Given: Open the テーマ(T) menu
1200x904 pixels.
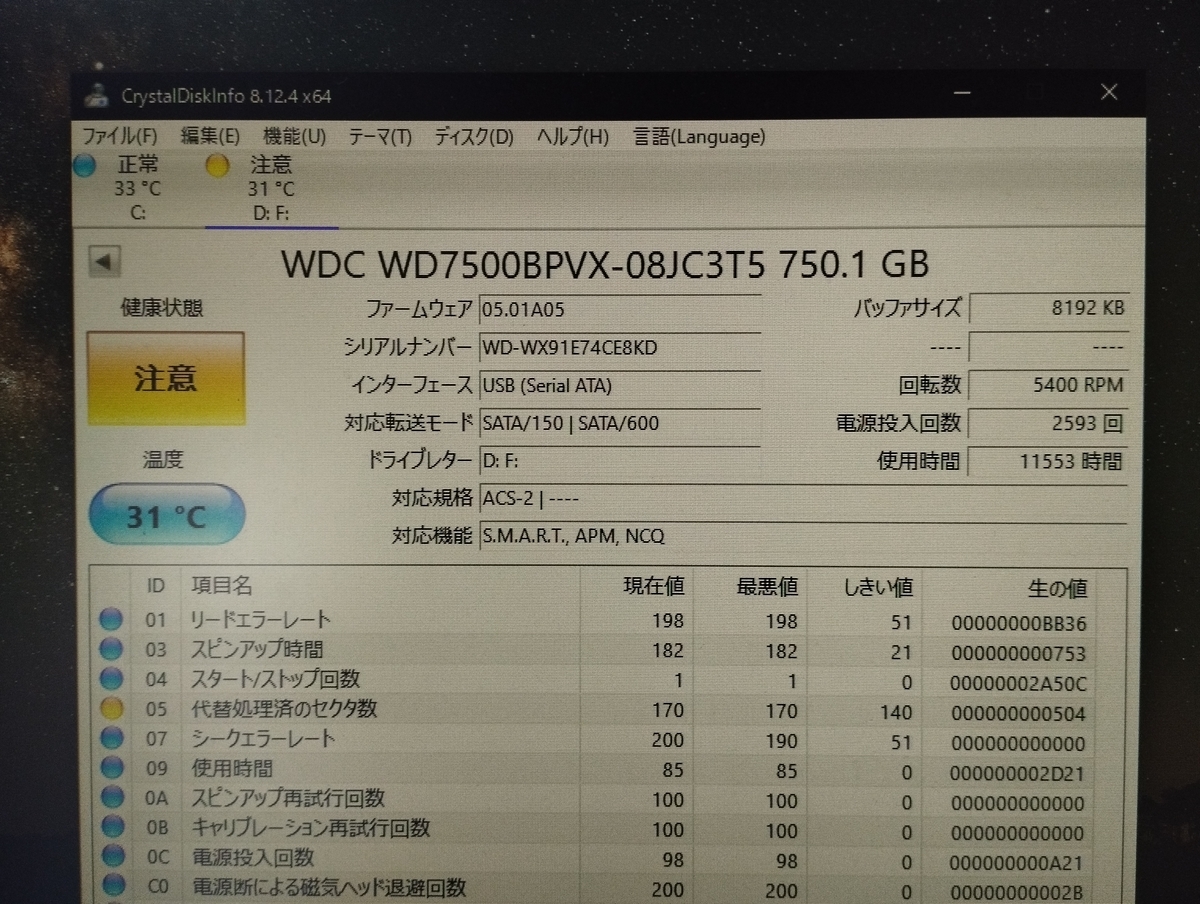Looking at the screenshot, I should coord(380,137).
